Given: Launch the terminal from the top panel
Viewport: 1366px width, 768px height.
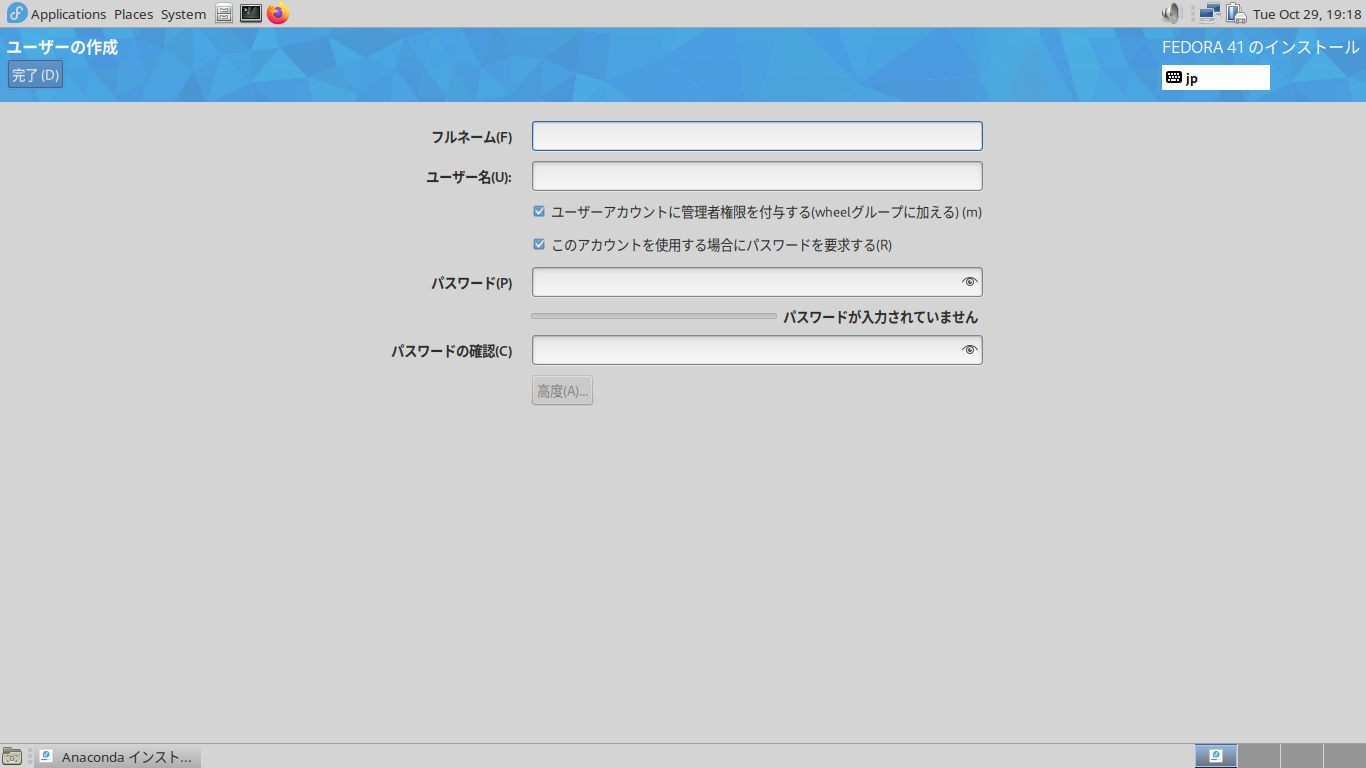Looking at the screenshot, I should [251, 14].
